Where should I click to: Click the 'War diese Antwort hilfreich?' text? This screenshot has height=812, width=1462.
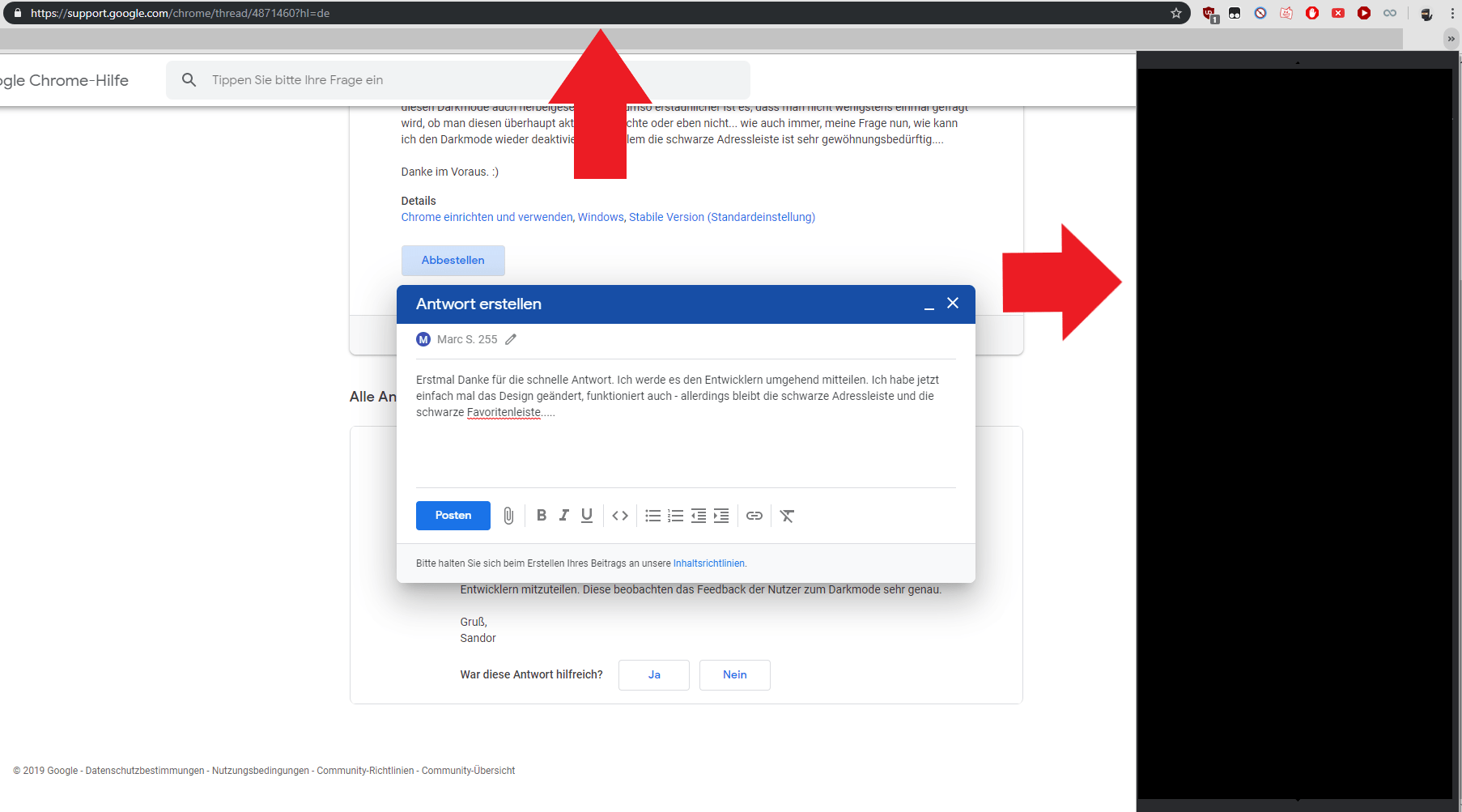point(531,674)
